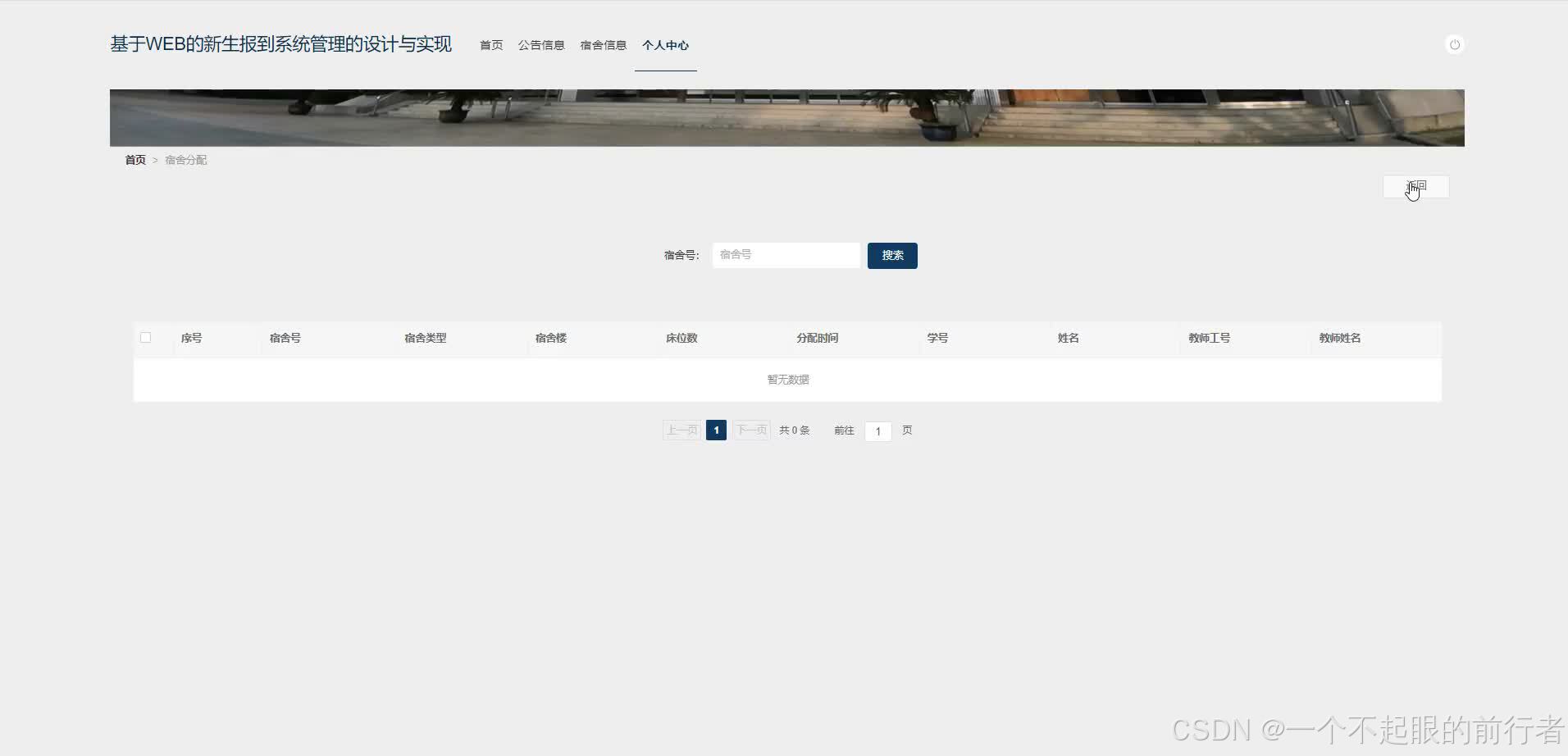Select page 1 in pagination

716,430
